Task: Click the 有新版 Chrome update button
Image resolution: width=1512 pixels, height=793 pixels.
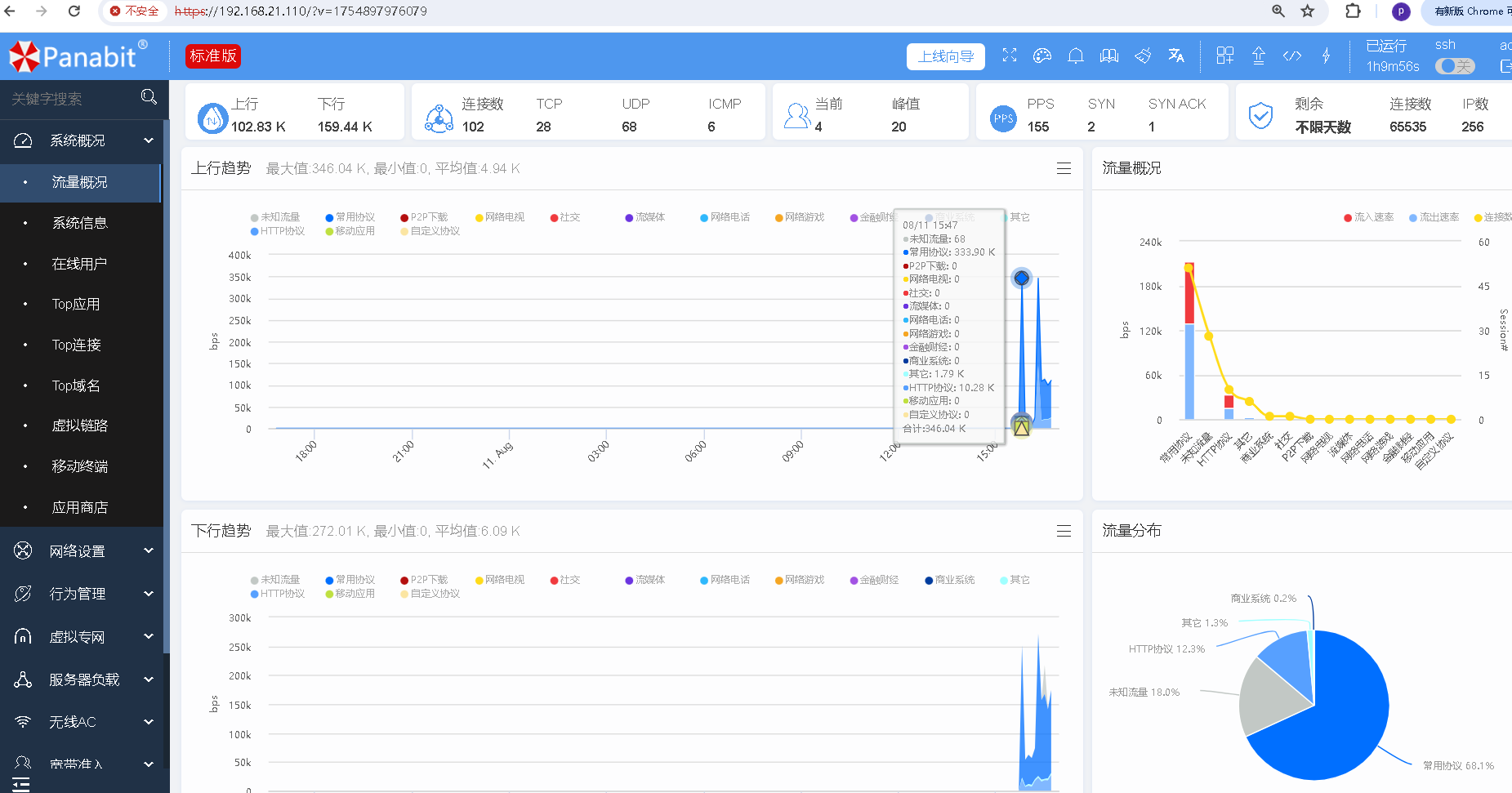Action: [x=1468, y=11]
